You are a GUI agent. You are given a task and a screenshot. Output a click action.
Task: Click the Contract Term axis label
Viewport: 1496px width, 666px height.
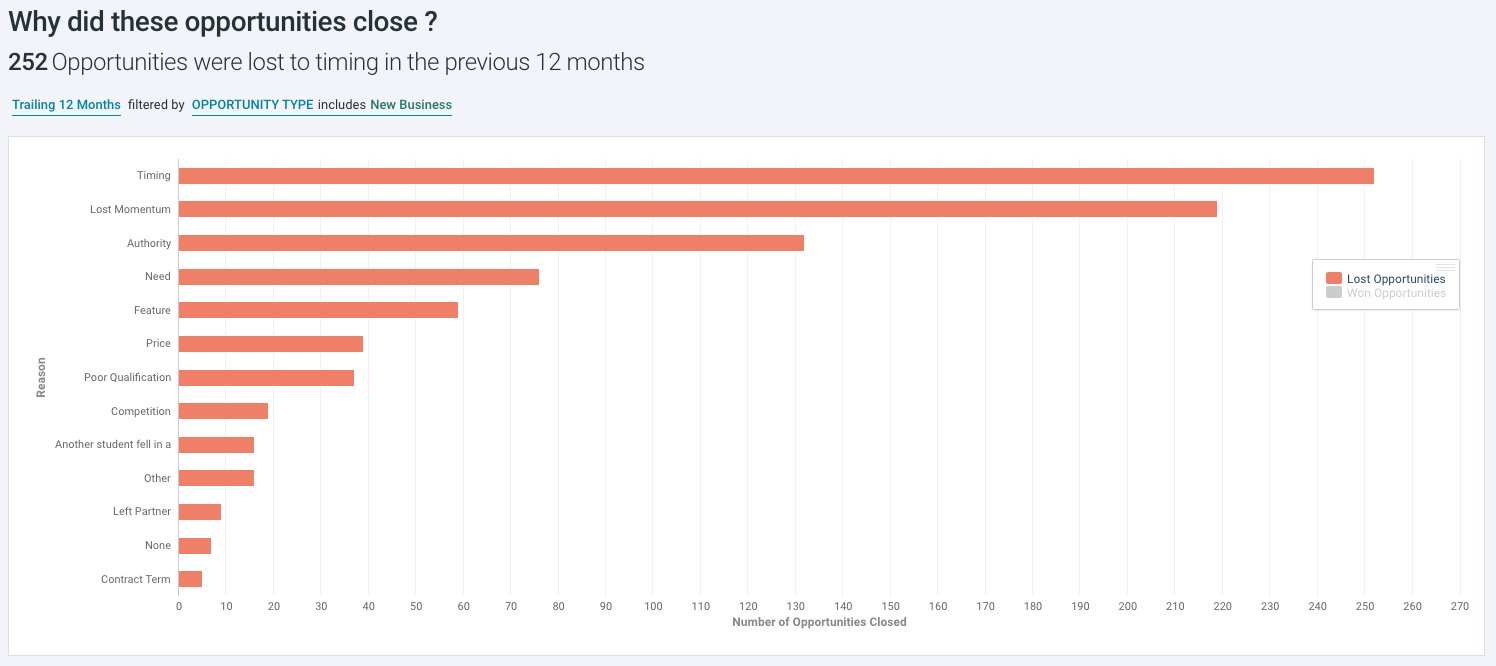(x=136, y=579)
